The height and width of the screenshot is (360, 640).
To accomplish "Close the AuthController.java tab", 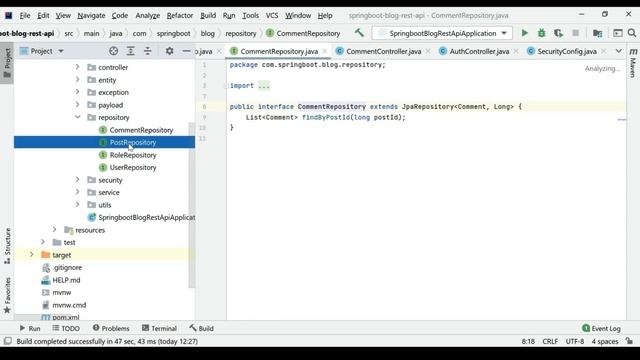I will [x=516, y=51].
